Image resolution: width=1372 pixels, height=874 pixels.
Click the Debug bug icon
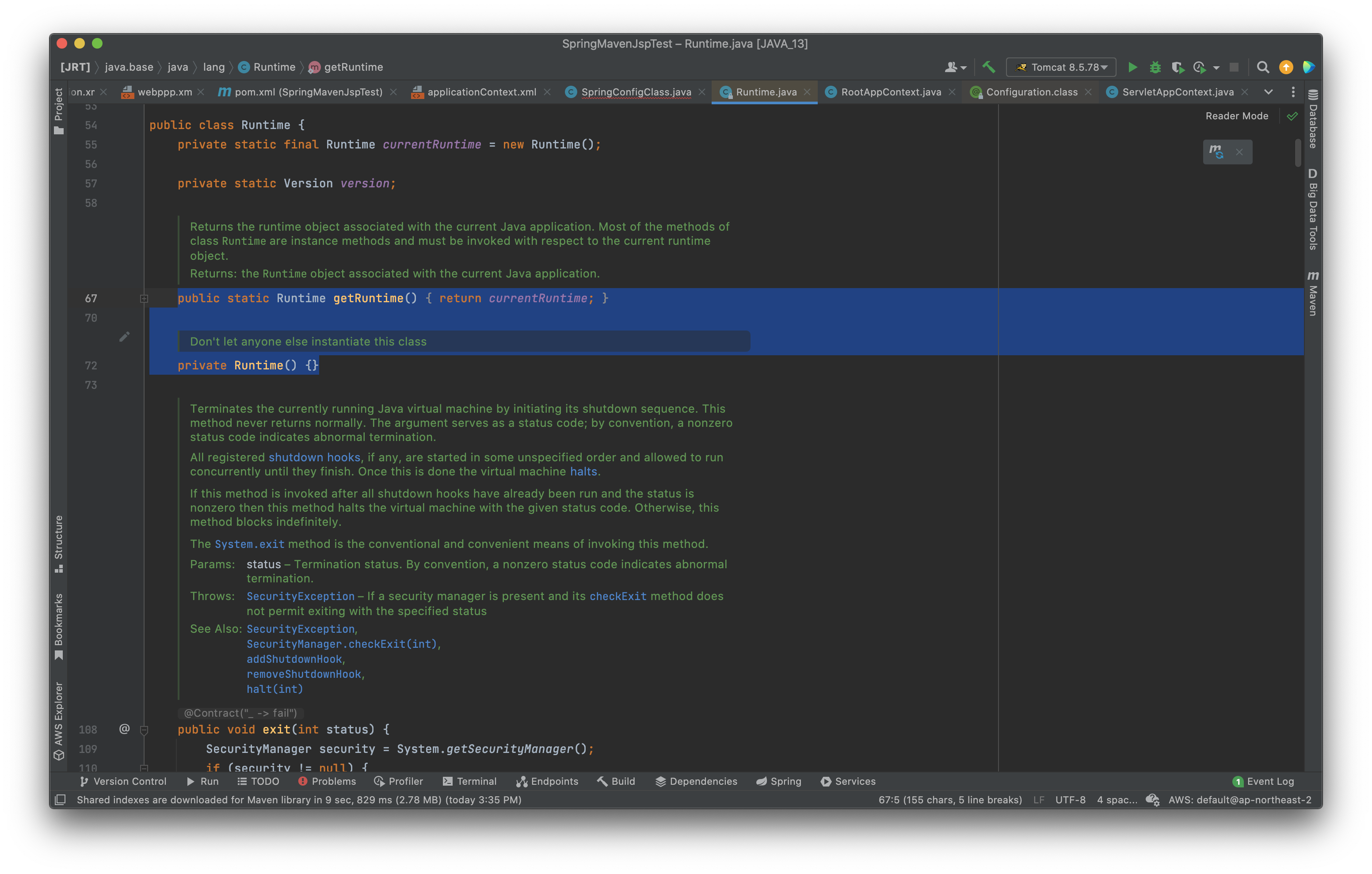(x=1155, y=67)
